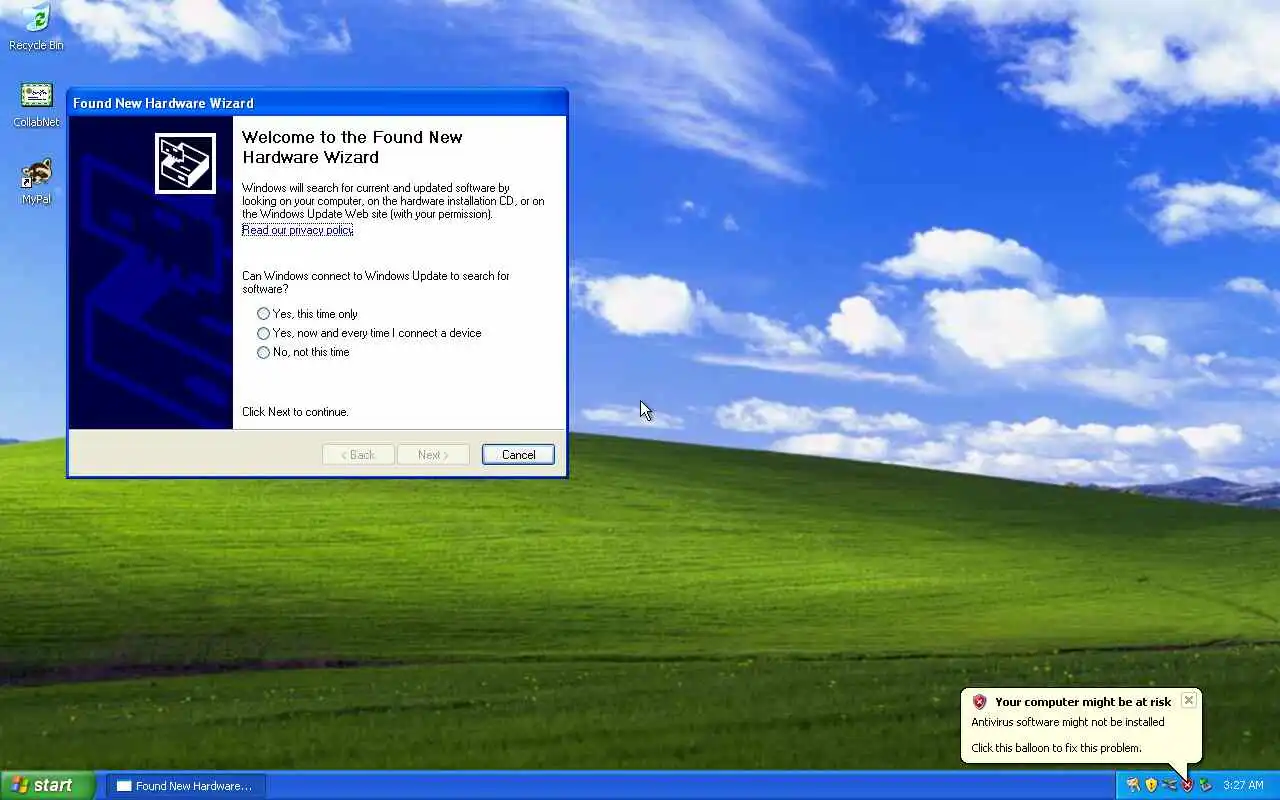Screen dimensions: 1280x800
Task: Choose "No, not this time" option
Action: (x=303, y=352)
